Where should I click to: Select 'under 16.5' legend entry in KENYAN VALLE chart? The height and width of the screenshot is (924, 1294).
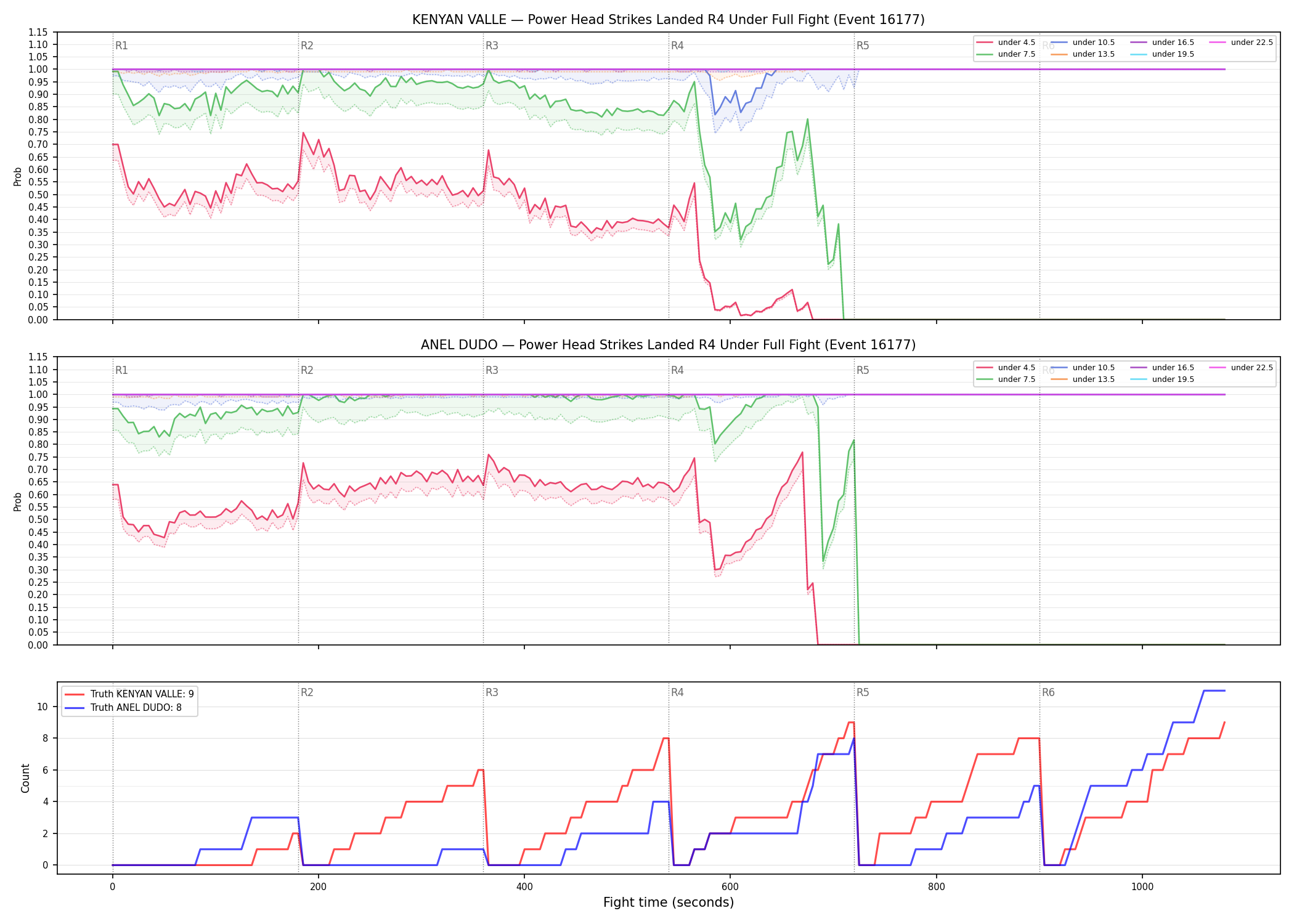tap(1162, 43)
